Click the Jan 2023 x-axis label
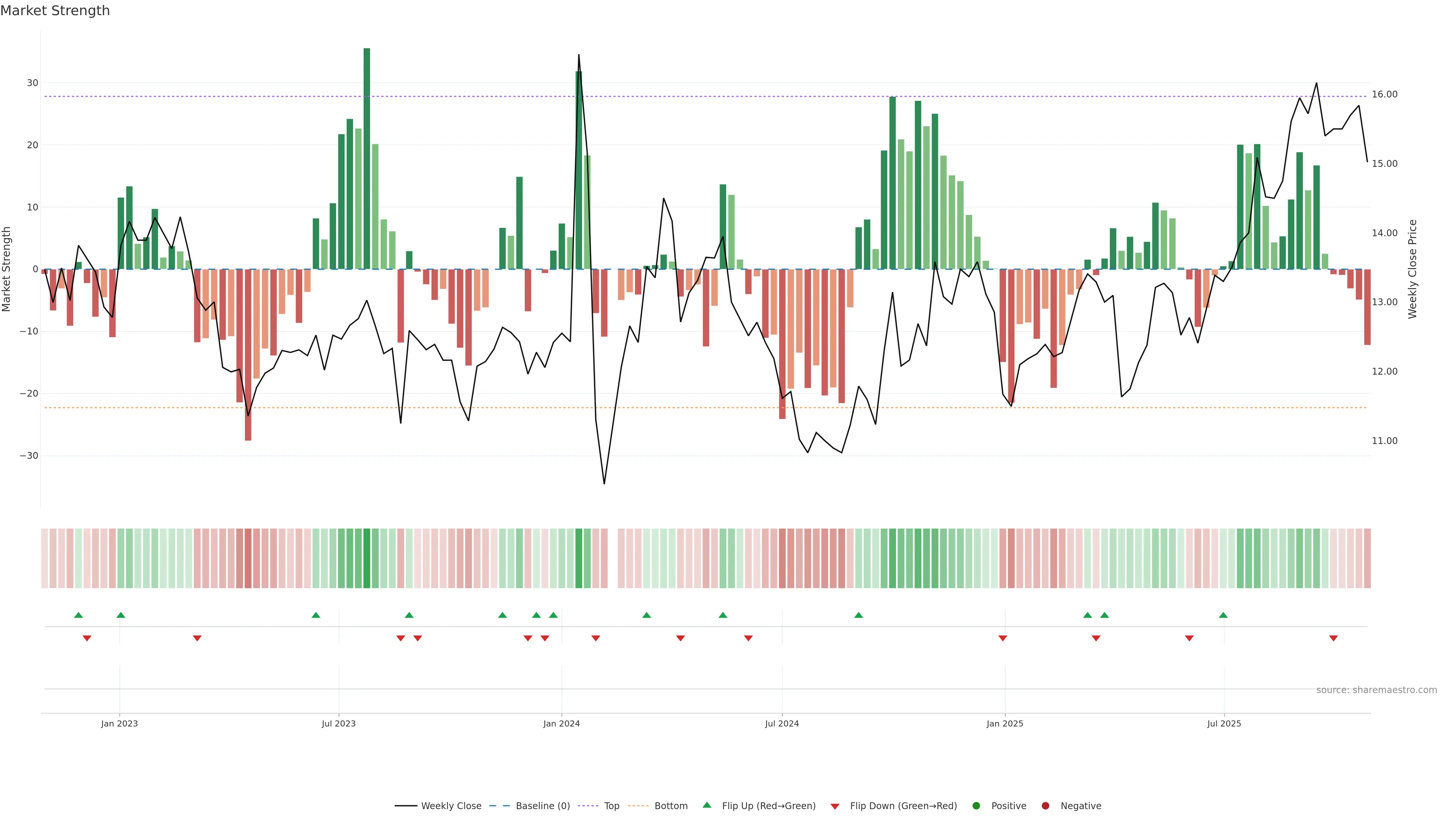Screen dimensions: 1456x819 (119, 723)
